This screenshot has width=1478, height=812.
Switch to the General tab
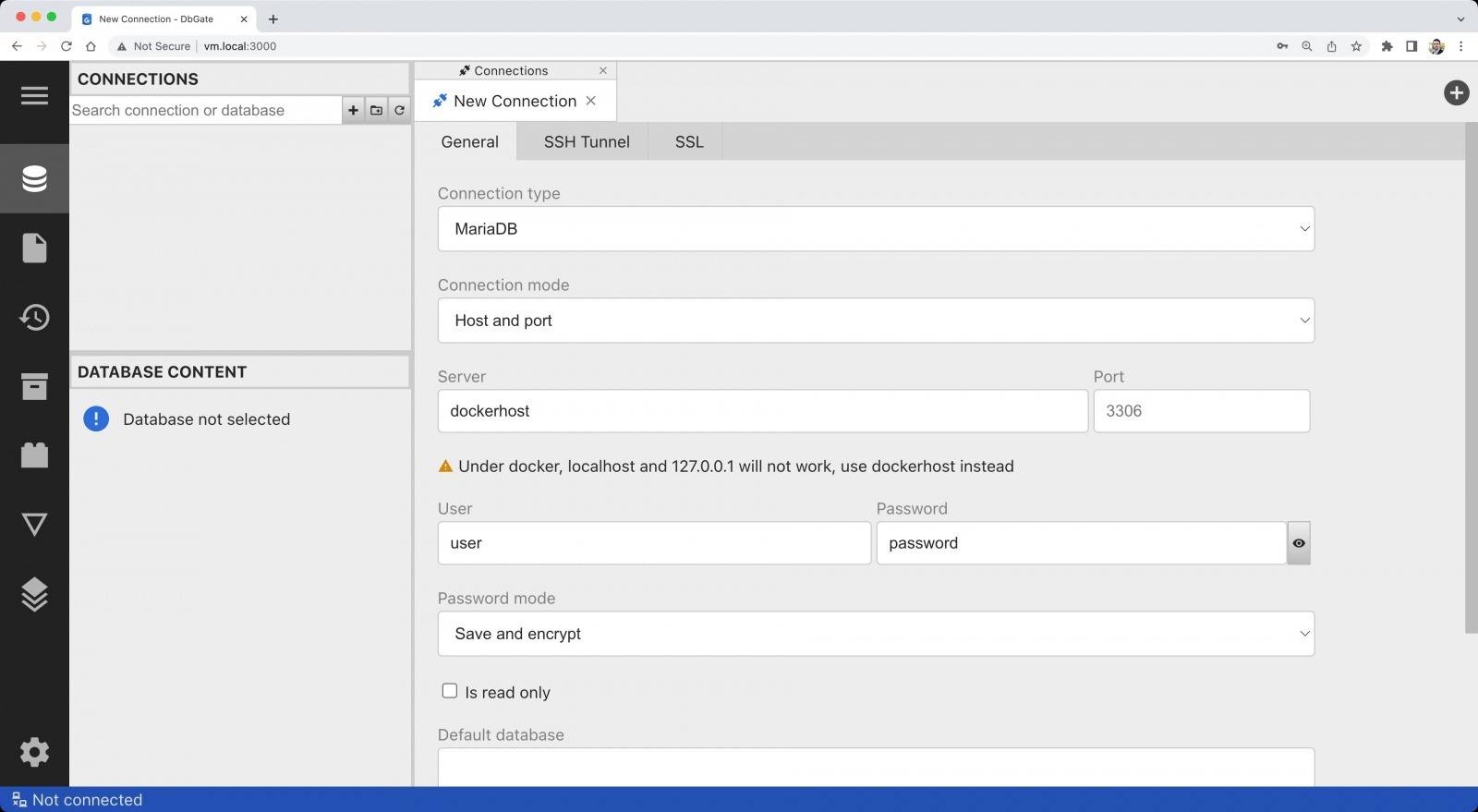tap(469, 141)
